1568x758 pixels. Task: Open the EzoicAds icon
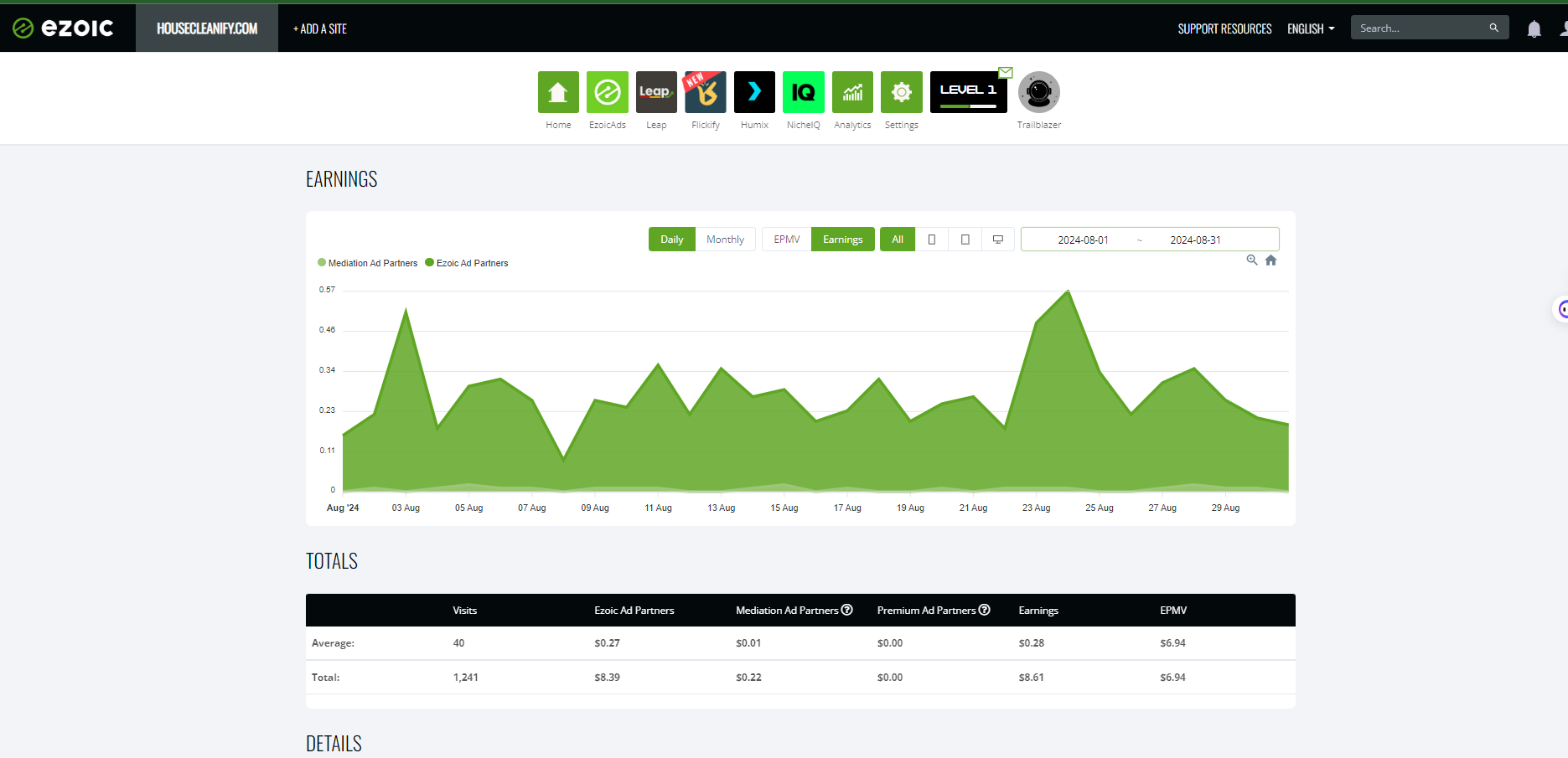pos(608,92)
